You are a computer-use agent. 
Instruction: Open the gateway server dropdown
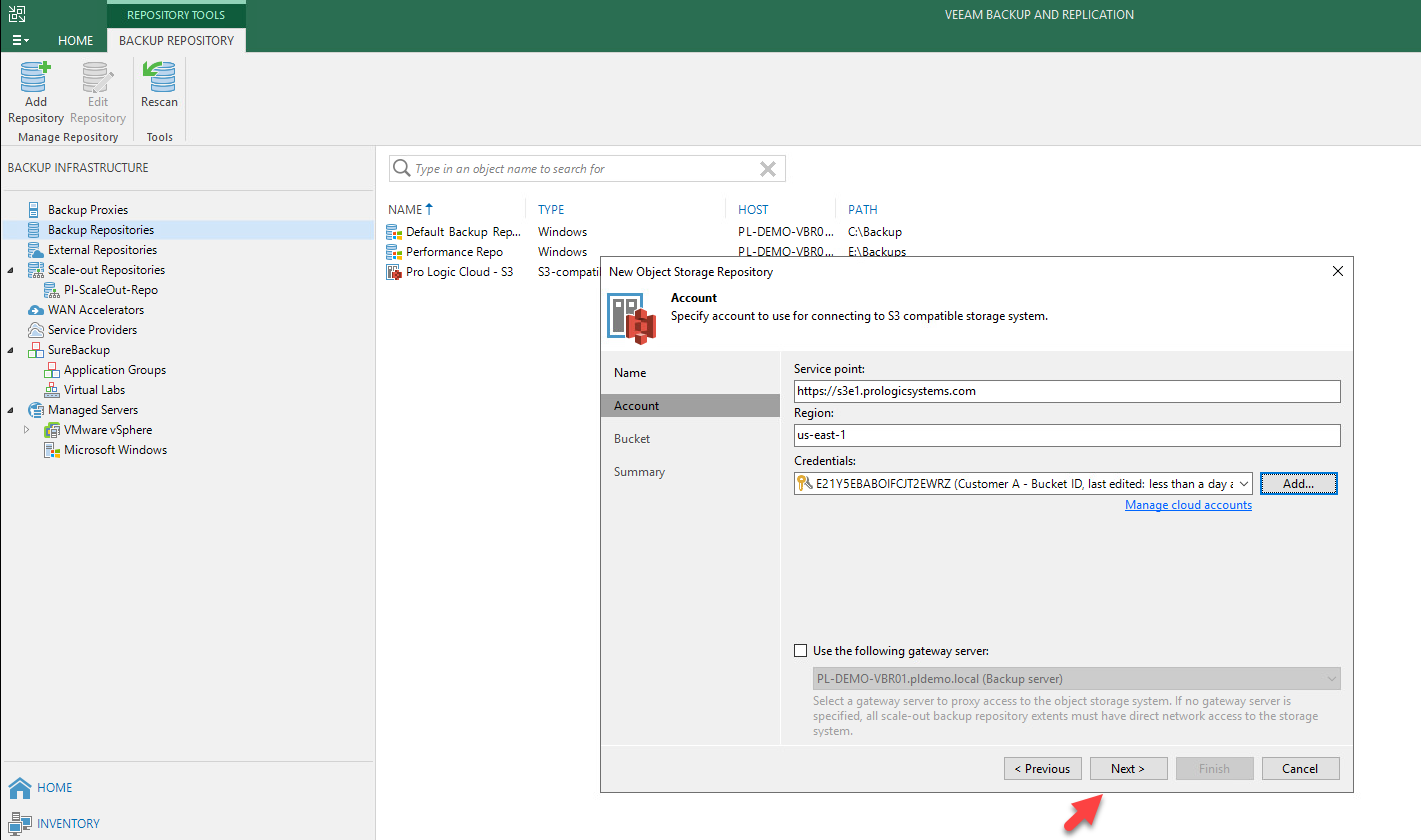click(x=1331, y=679)
